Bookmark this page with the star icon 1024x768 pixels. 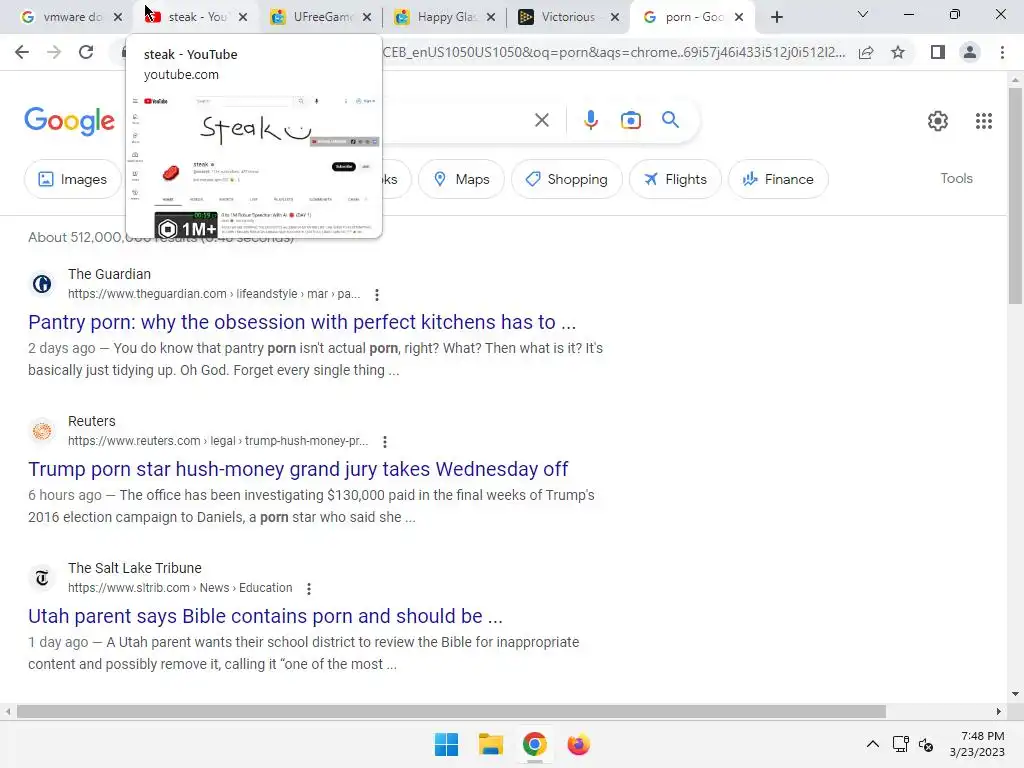[898, 52]
